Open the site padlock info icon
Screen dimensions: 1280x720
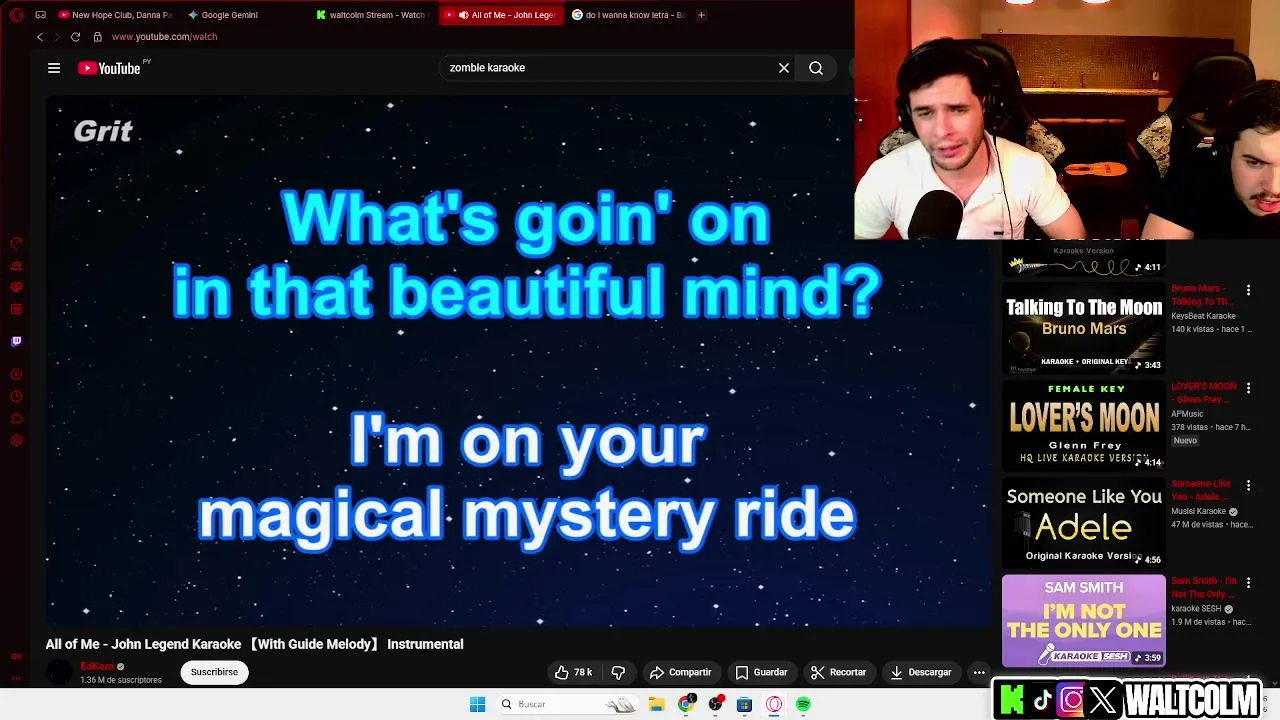[x=97, y=37]
